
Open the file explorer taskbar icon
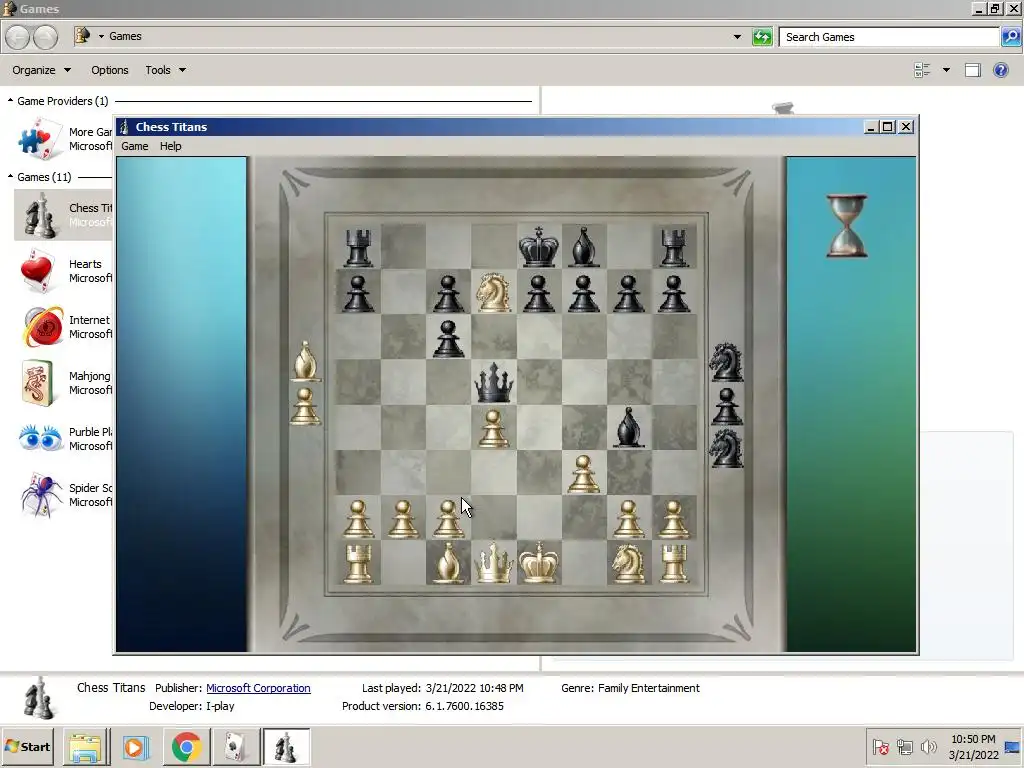[86, 747]
